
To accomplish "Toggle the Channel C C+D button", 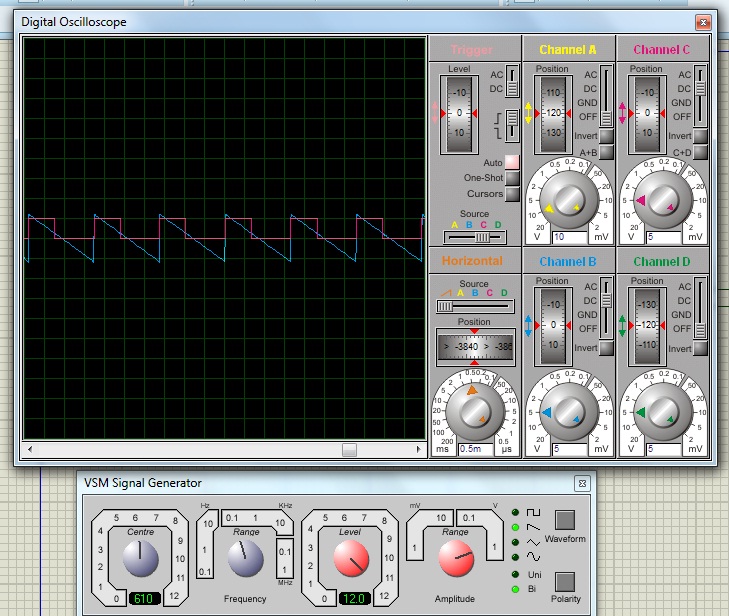I will [x=700, y=152].
